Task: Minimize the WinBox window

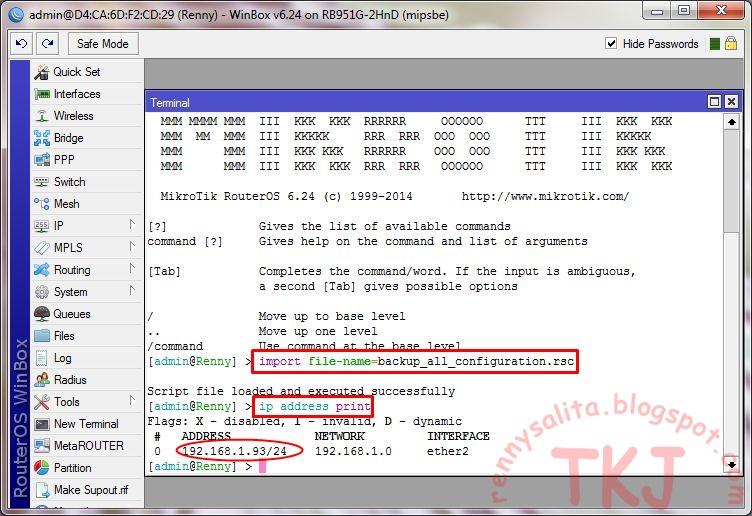Action: coord(657,11)
